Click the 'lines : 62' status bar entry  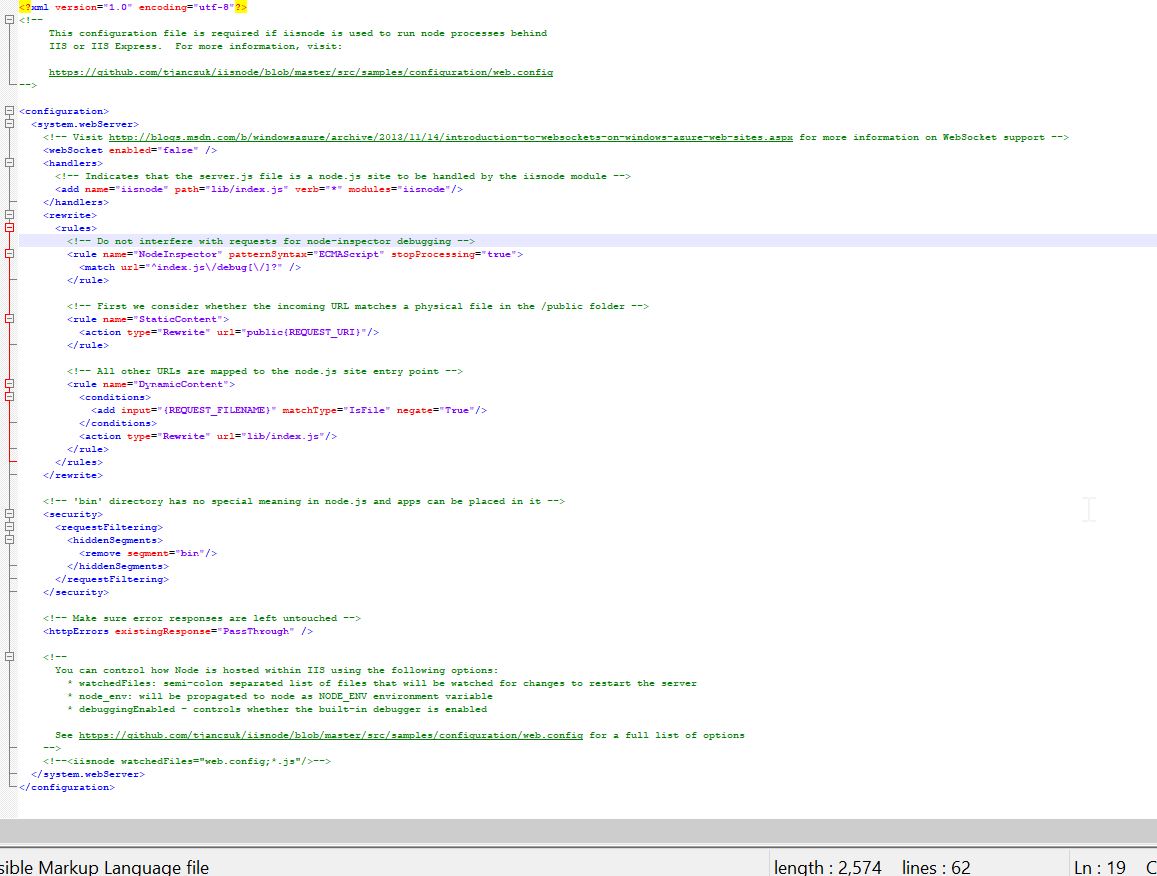click(x=936, y=867)
